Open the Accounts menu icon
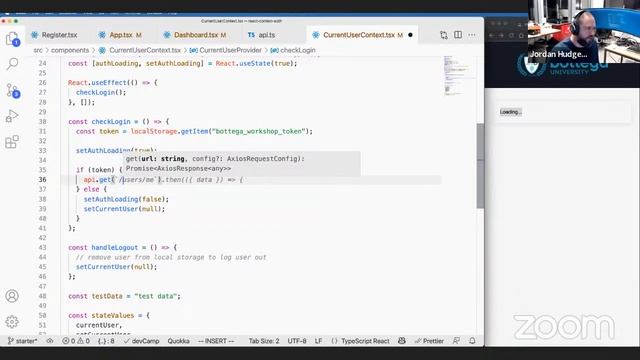This screenshot has width=640, height=360. [x=12, y=296]
